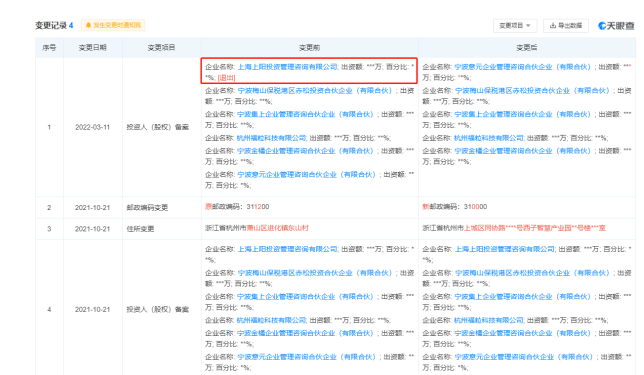Viewport: 644px width, 375px height.
Task: Open 宁波梅山保税港区赤松投资合伙企业 in the 2022-03-11 变更后 cell
Action: (532, 90)
